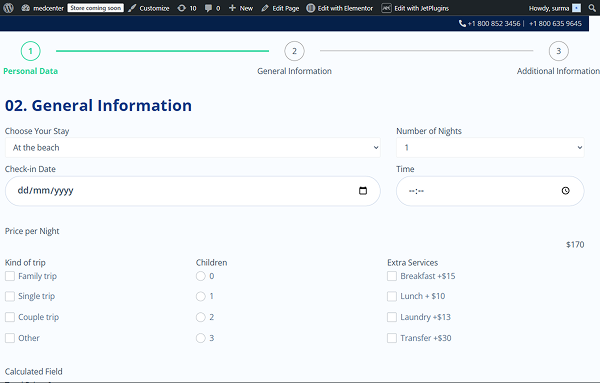Choose Edit with Elementor

pos(340,8)
